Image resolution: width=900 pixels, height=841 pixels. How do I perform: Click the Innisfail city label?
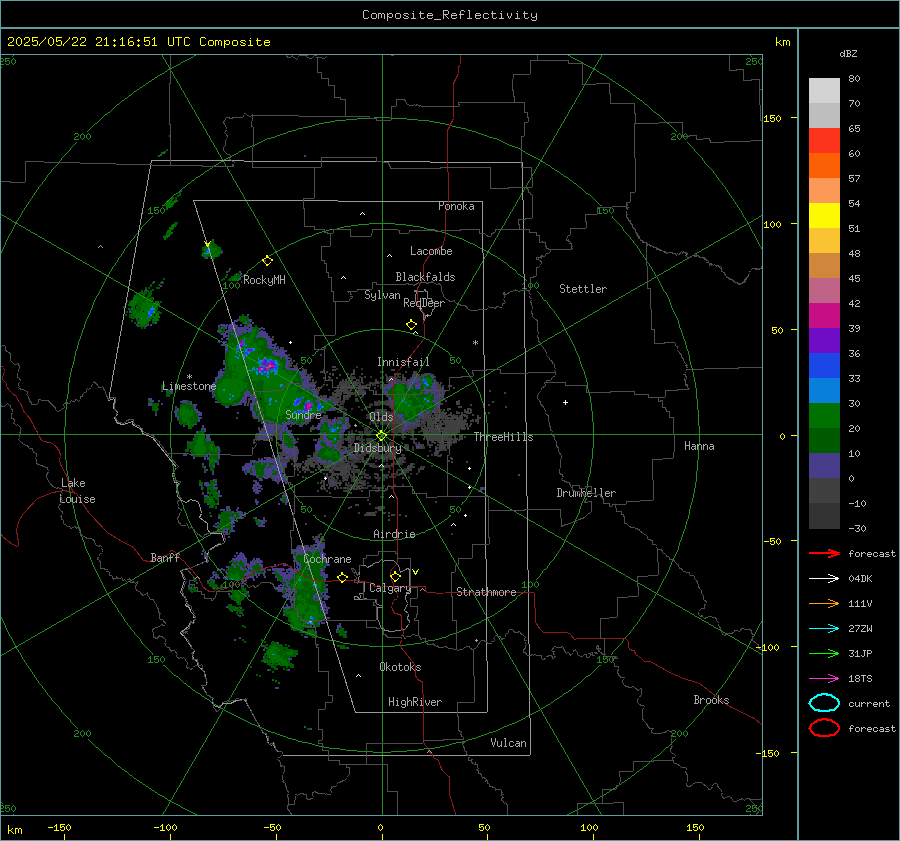403,362
